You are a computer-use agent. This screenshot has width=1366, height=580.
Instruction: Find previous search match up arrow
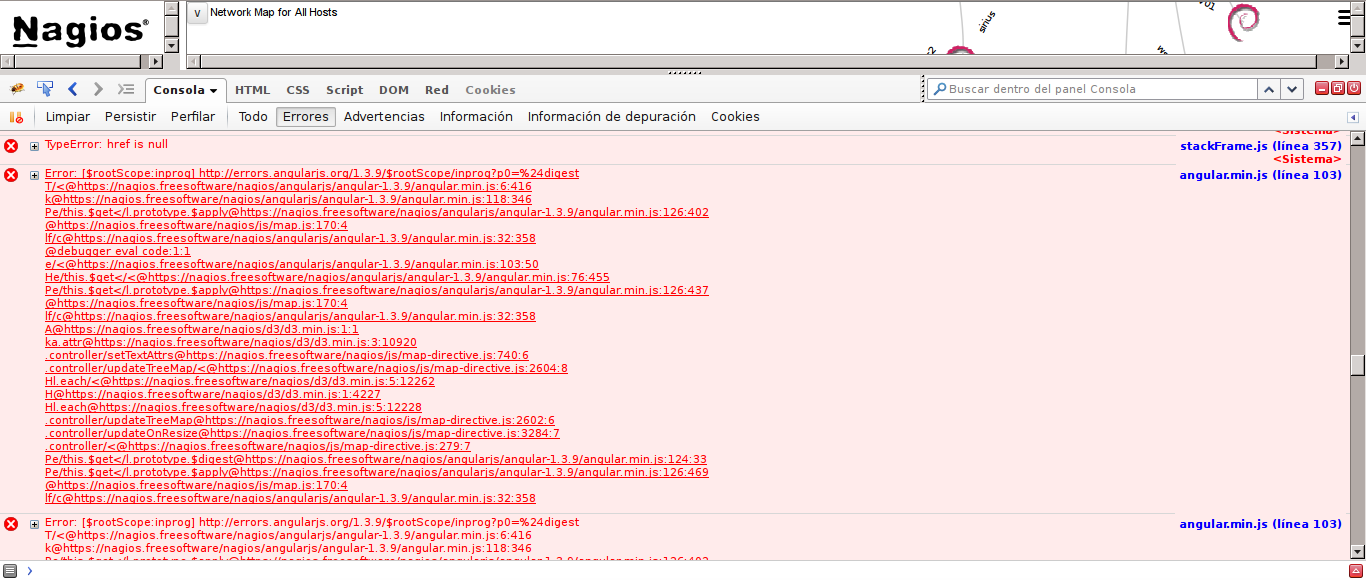[x=1269, y=89]
